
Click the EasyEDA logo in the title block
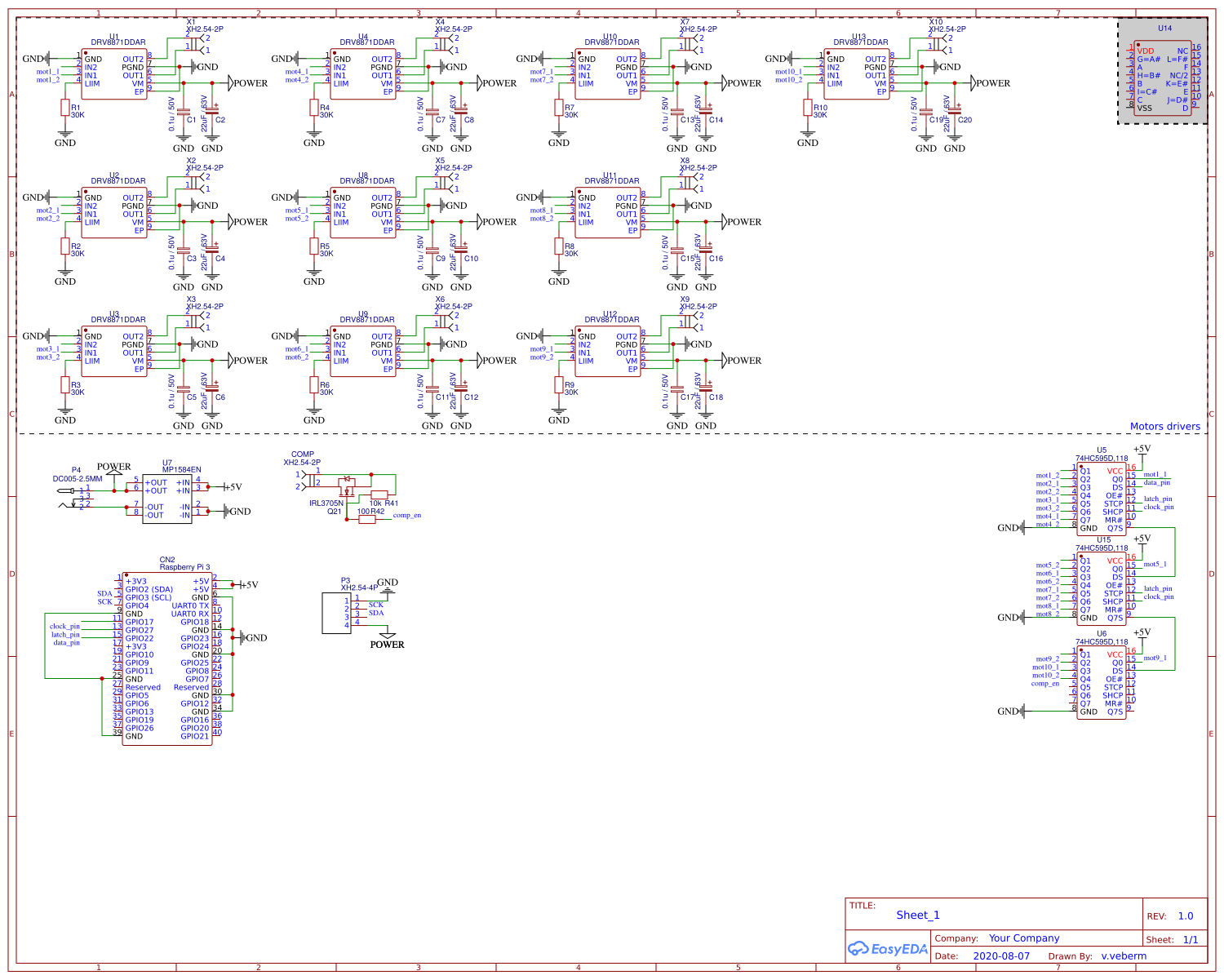[x=885, y=948]
